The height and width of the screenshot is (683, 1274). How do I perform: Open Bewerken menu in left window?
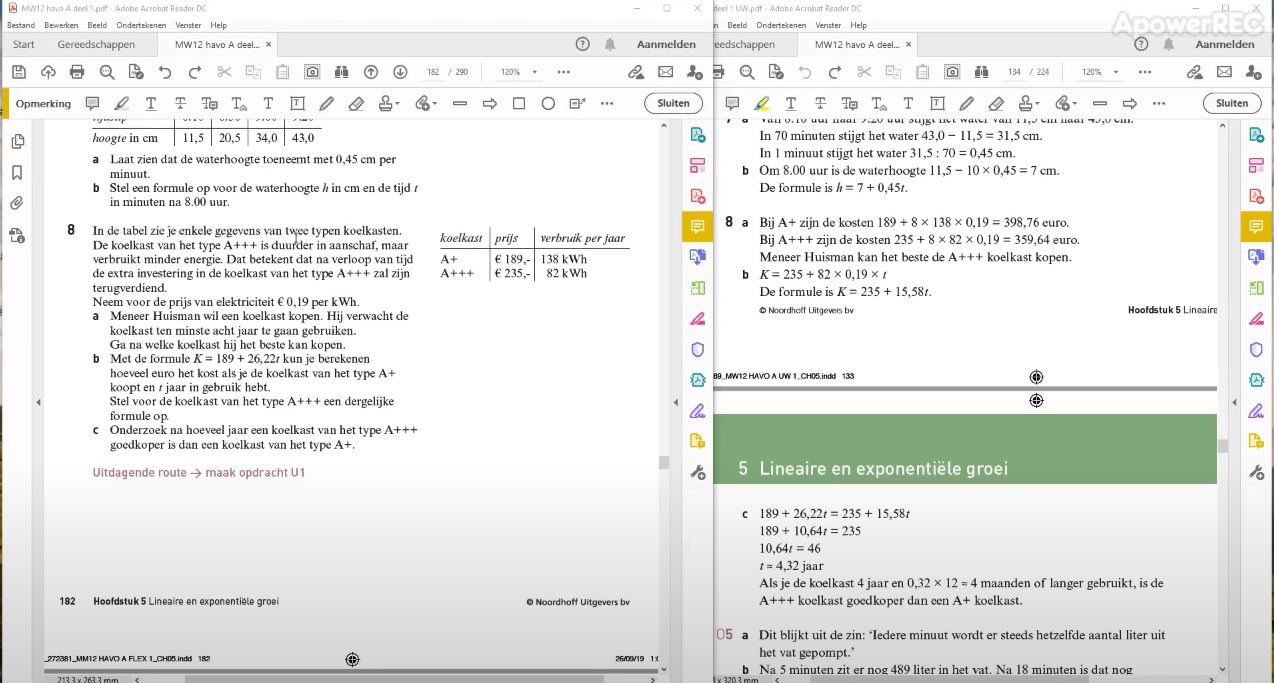pyautogui.click(x=62, y=25)
